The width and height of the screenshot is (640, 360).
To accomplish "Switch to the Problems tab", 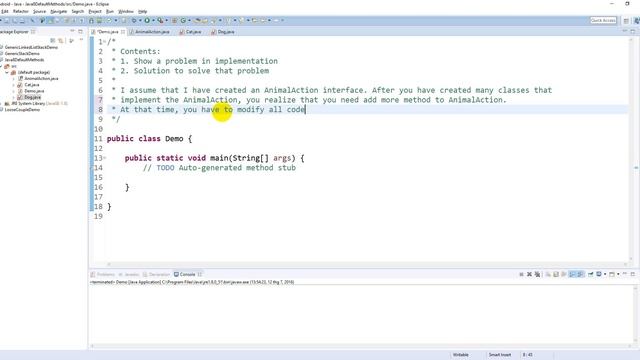I will [102, 274].
